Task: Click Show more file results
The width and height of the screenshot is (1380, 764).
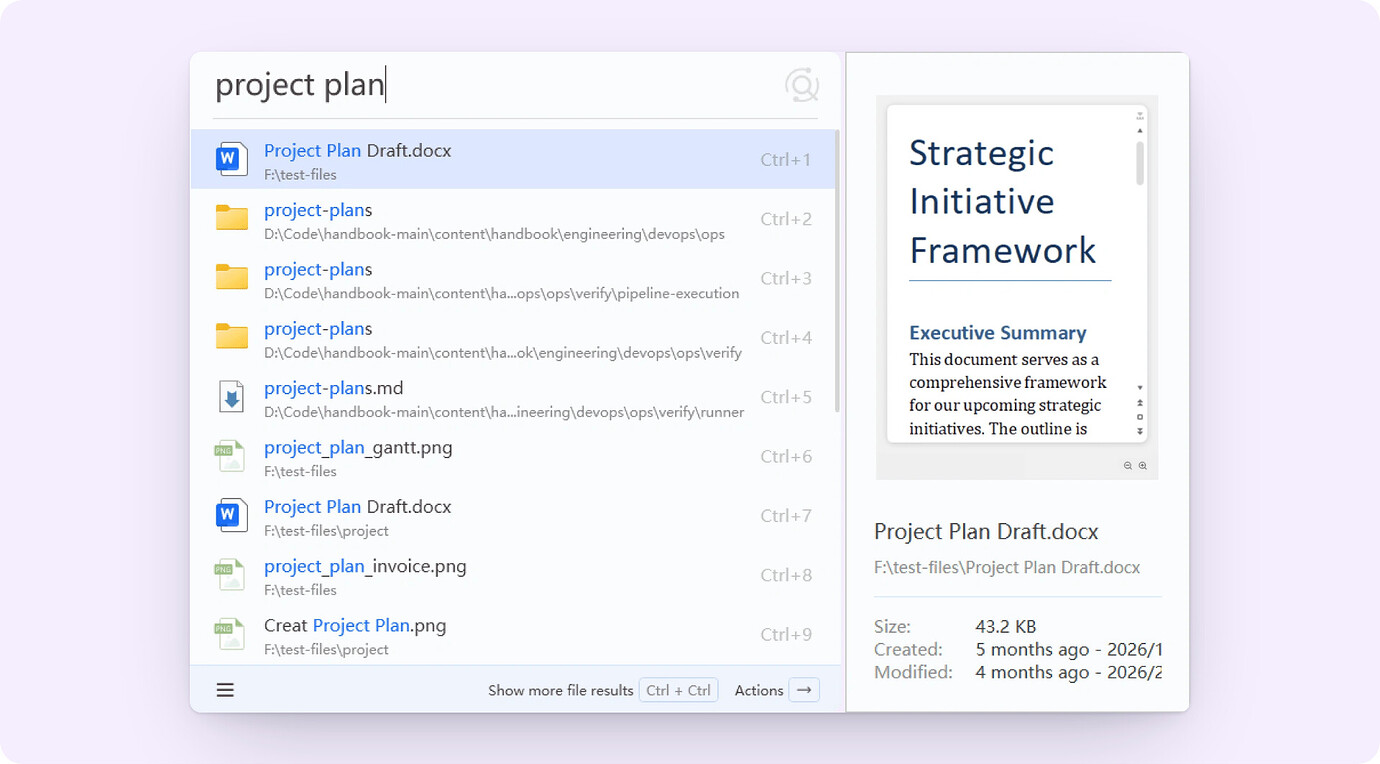Action: click(x=561, y=690)
